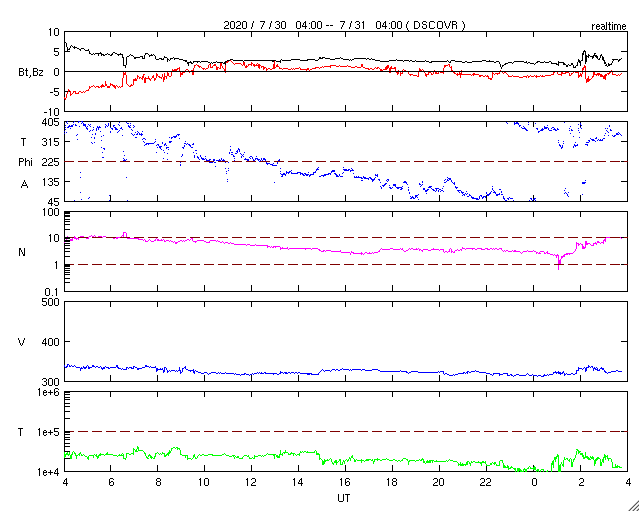Click the 'UT' x-axis label

tap(344, 498)
